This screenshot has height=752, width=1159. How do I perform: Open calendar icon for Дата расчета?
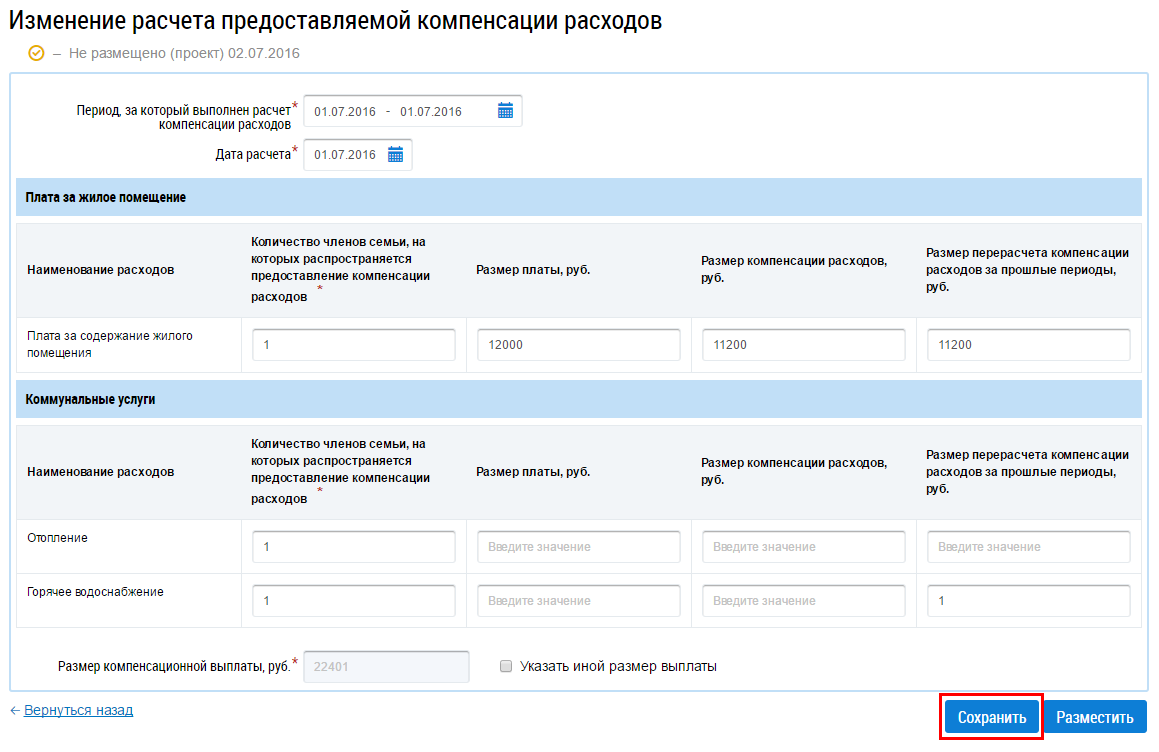click(x=395, y=155)
